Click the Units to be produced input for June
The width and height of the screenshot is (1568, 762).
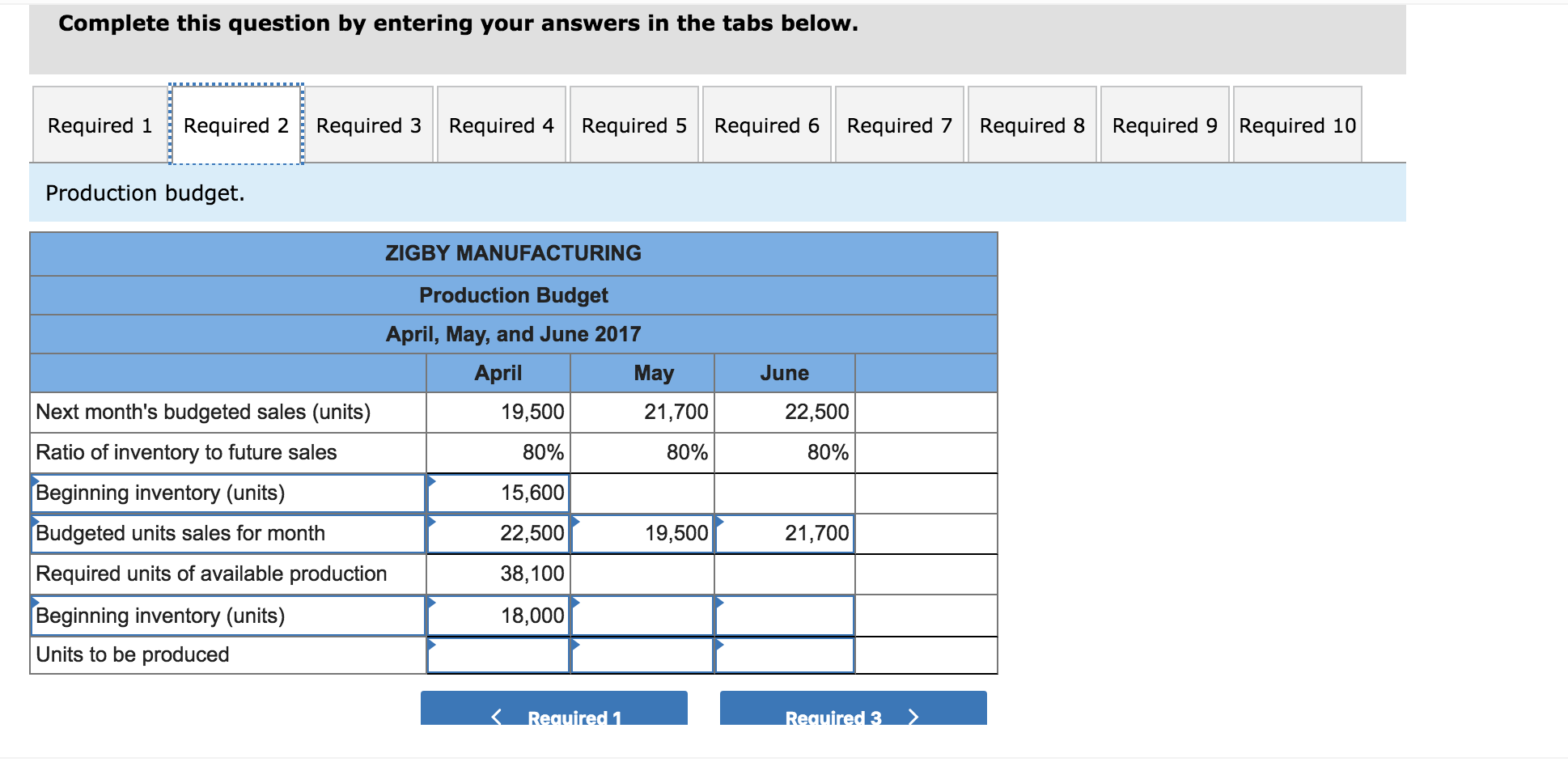pos(784,655)
